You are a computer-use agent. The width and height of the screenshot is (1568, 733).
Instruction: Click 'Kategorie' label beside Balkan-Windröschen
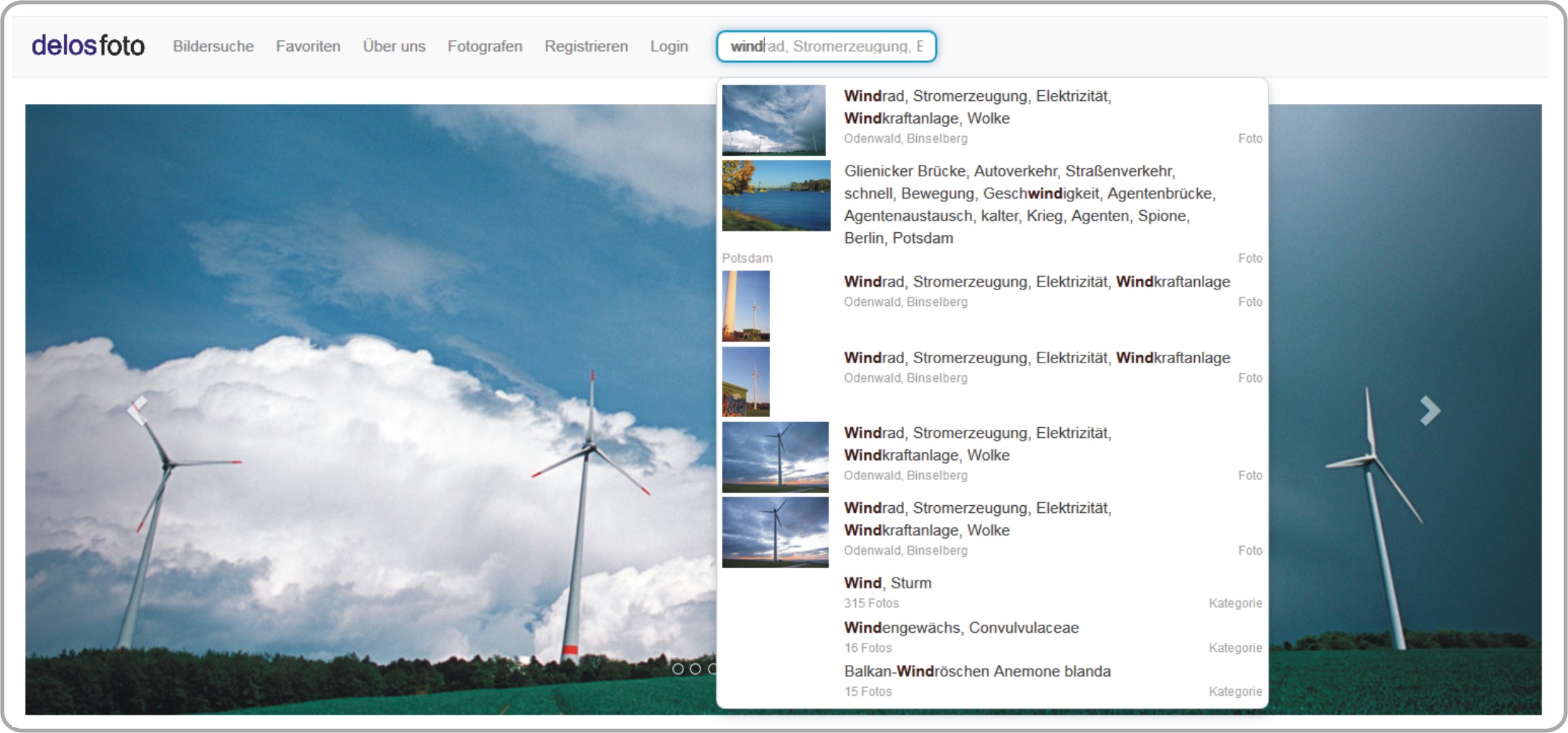1235,691
